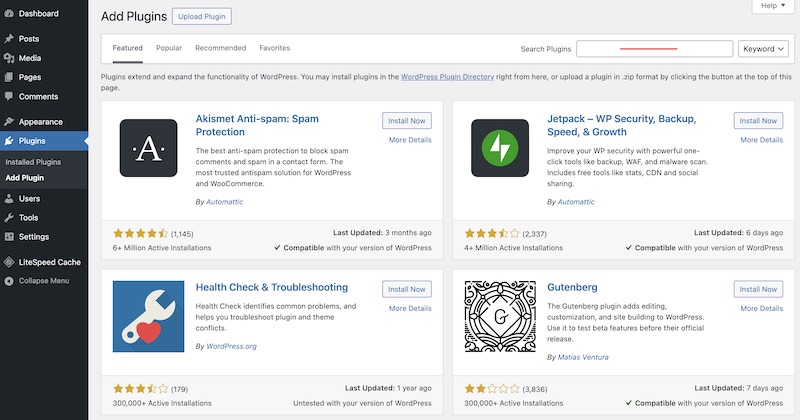Focus the Search Plugins input field
The image size is (800, 420).
pos(655,49)
